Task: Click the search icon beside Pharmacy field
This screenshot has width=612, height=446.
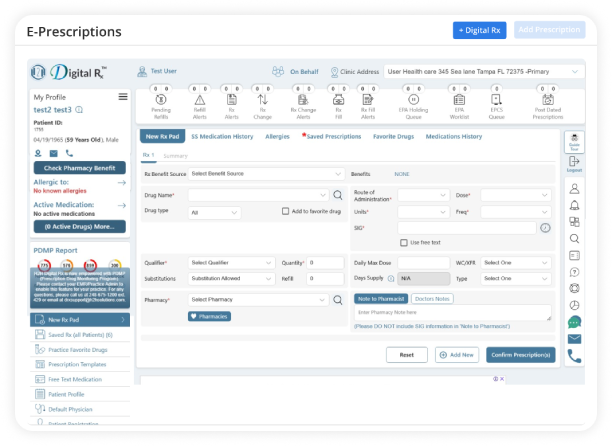Action: (x=338, y=299)
